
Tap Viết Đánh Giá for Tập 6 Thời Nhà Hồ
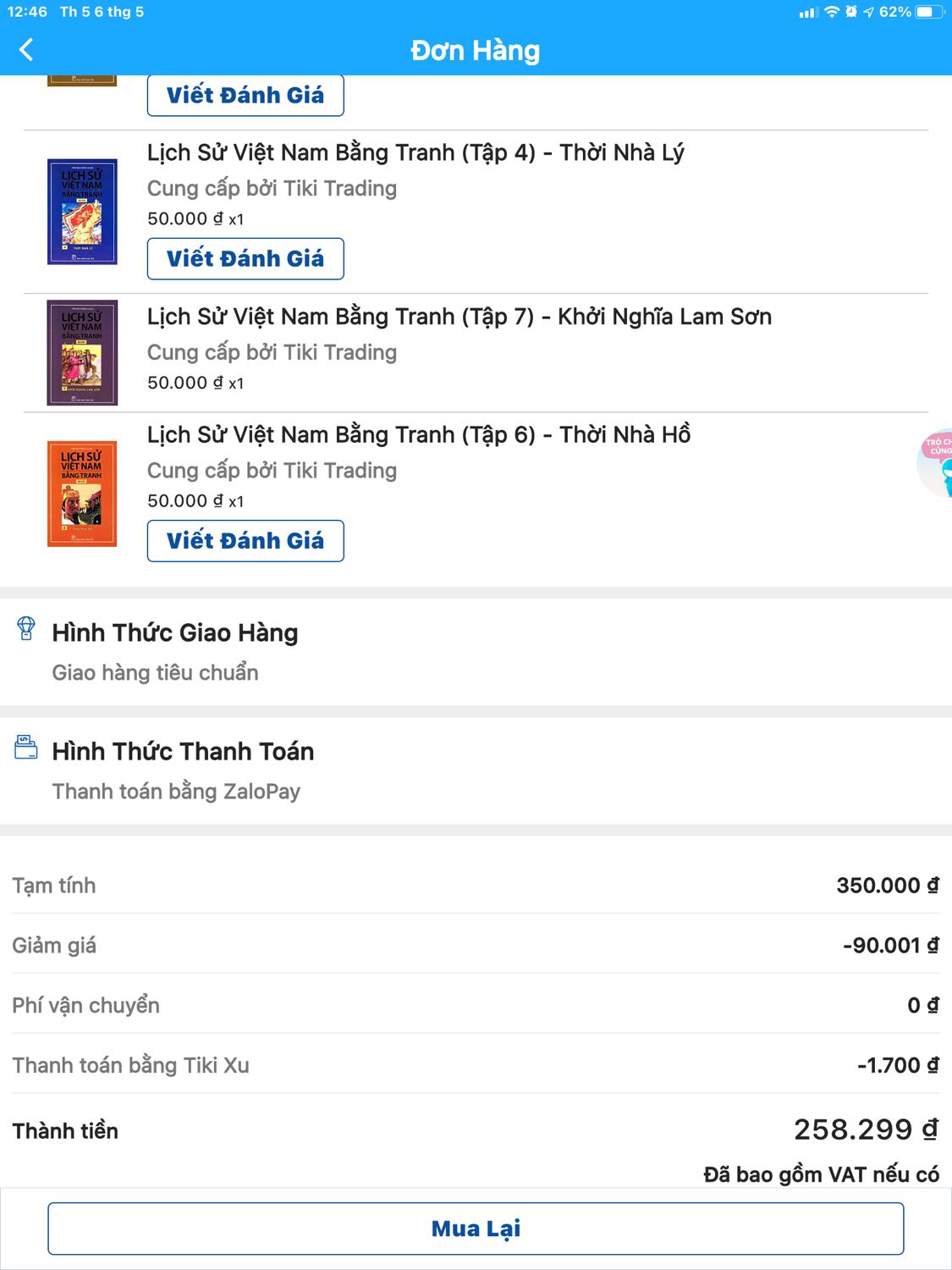coord(245,540)
